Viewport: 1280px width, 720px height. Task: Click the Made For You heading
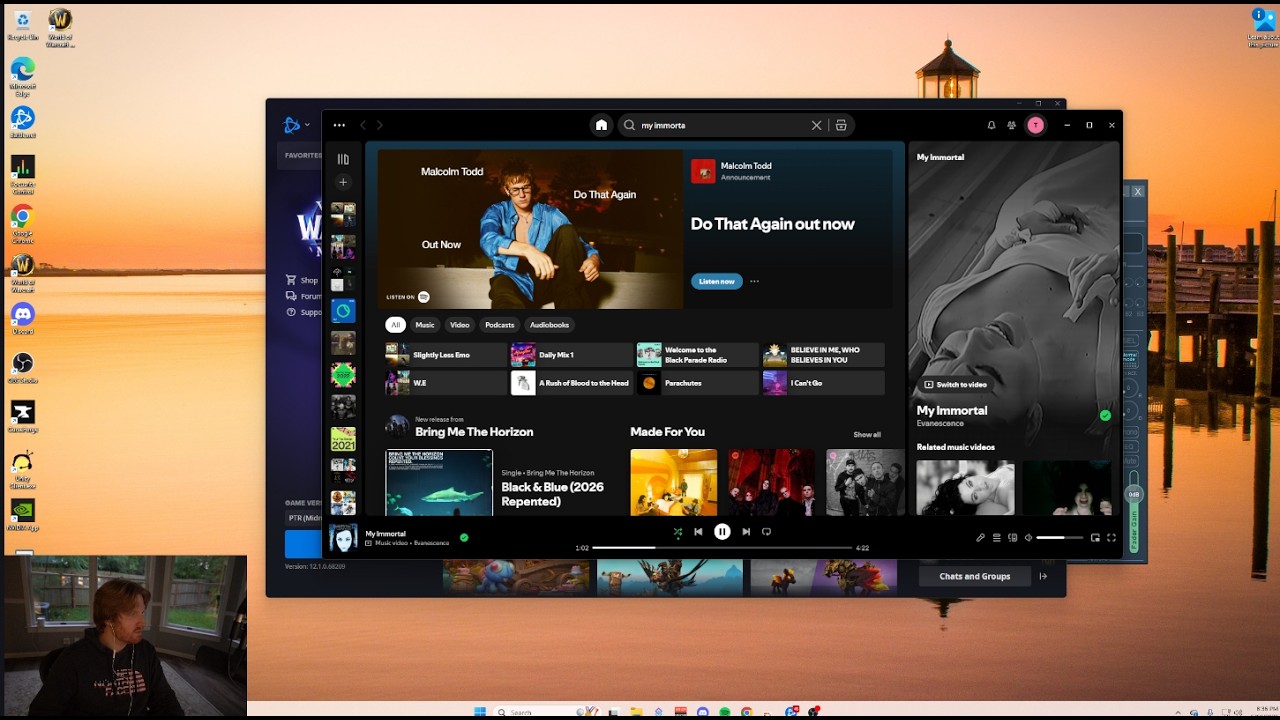click(667, 432)
